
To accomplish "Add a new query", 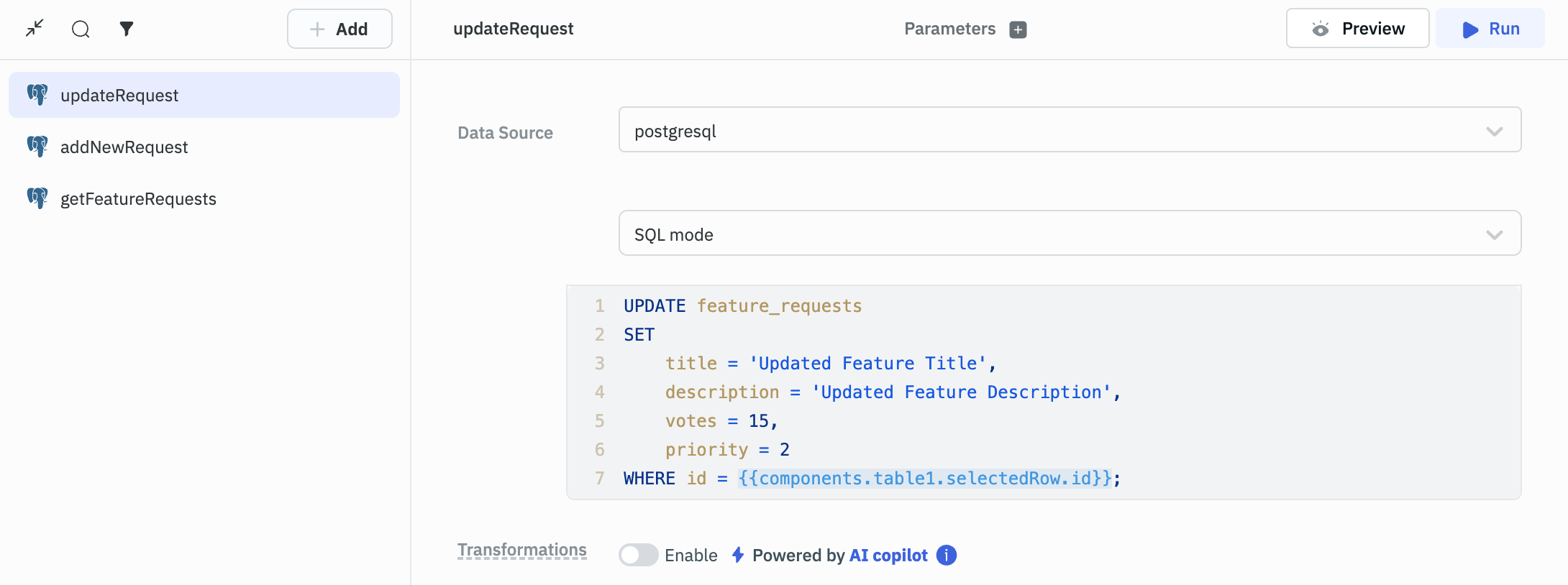I will click(339, 29).
